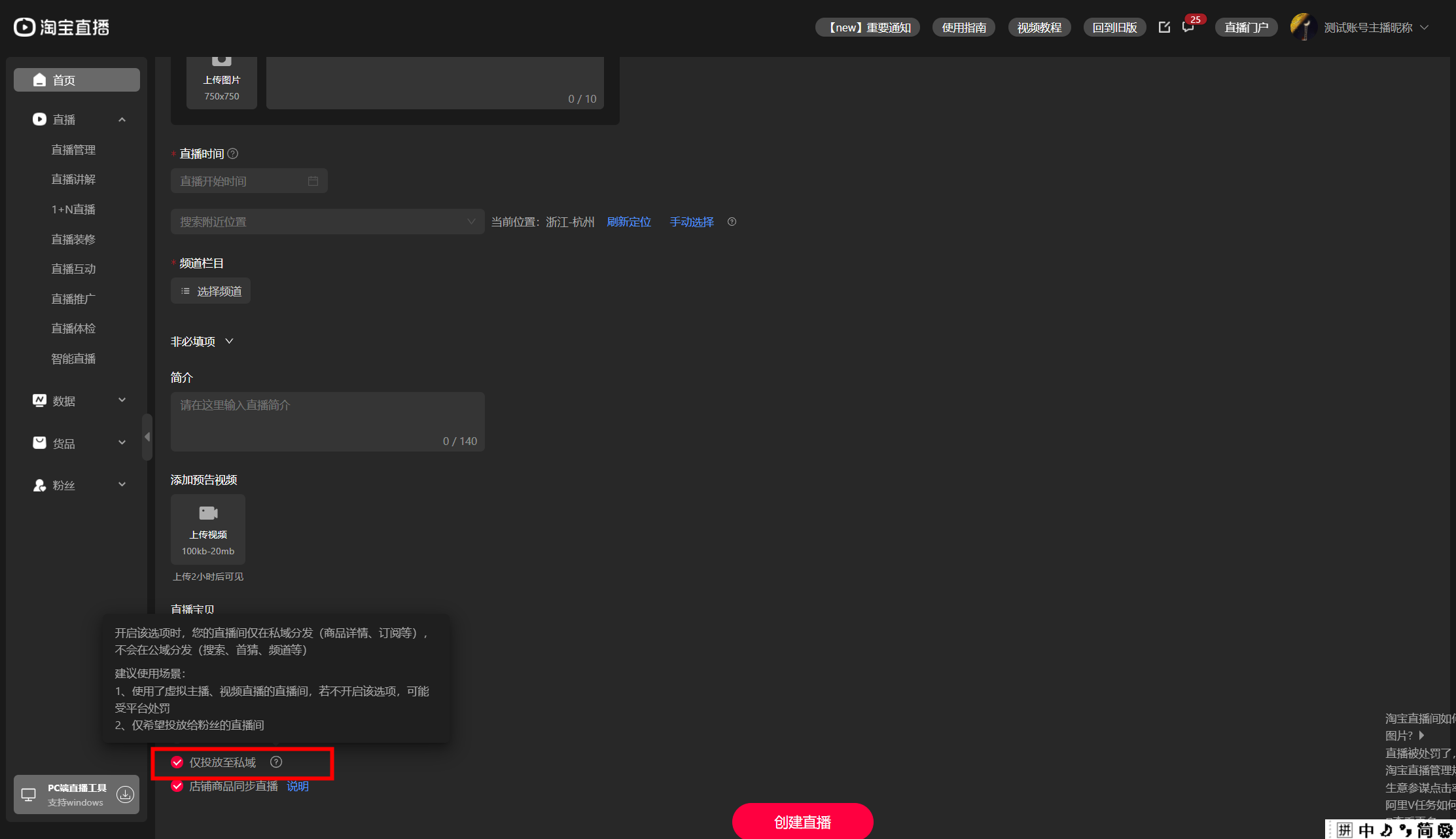1456x839 pixels.
Task: Click the sidebar collapse arrow handle
Action: [147, 437]
